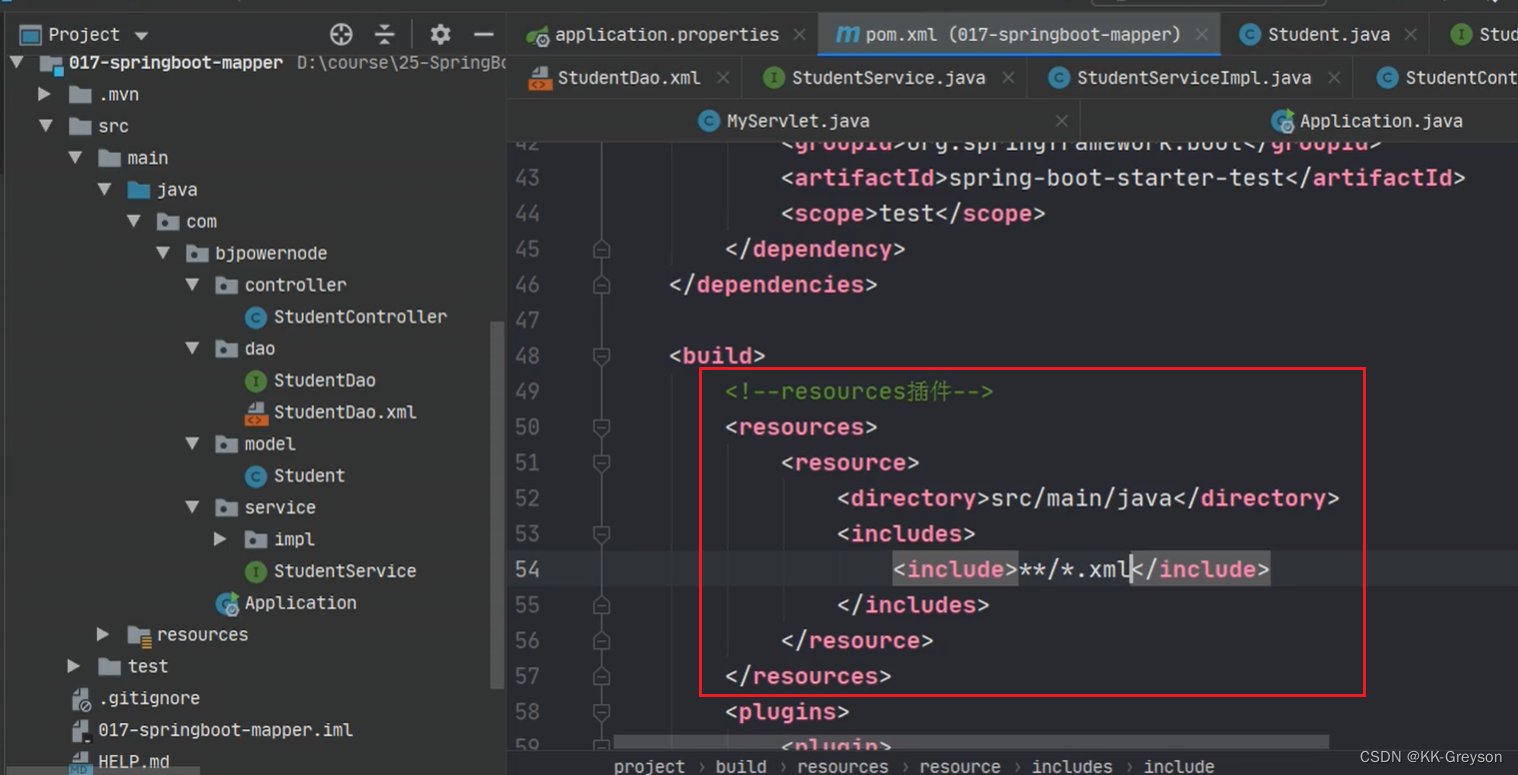Click the locate/select opened file target icon
Screen dimensions: 1518x775
(x=341, y=34)
